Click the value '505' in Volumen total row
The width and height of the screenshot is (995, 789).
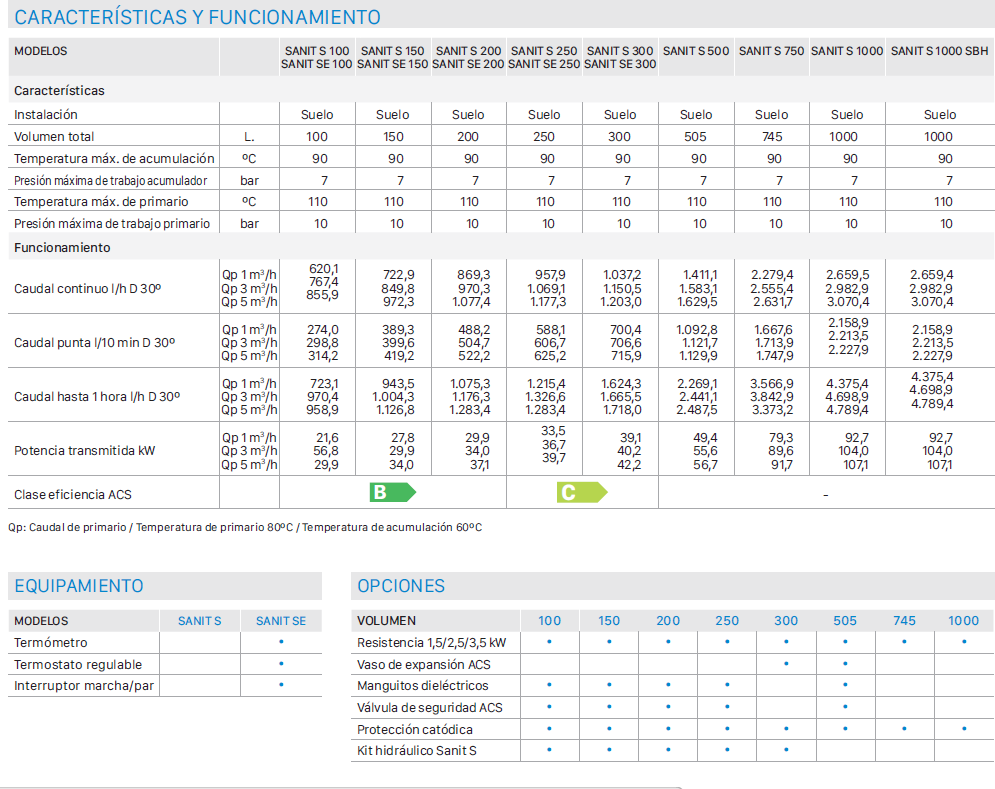pyautogui.click(x=695, y=136)
